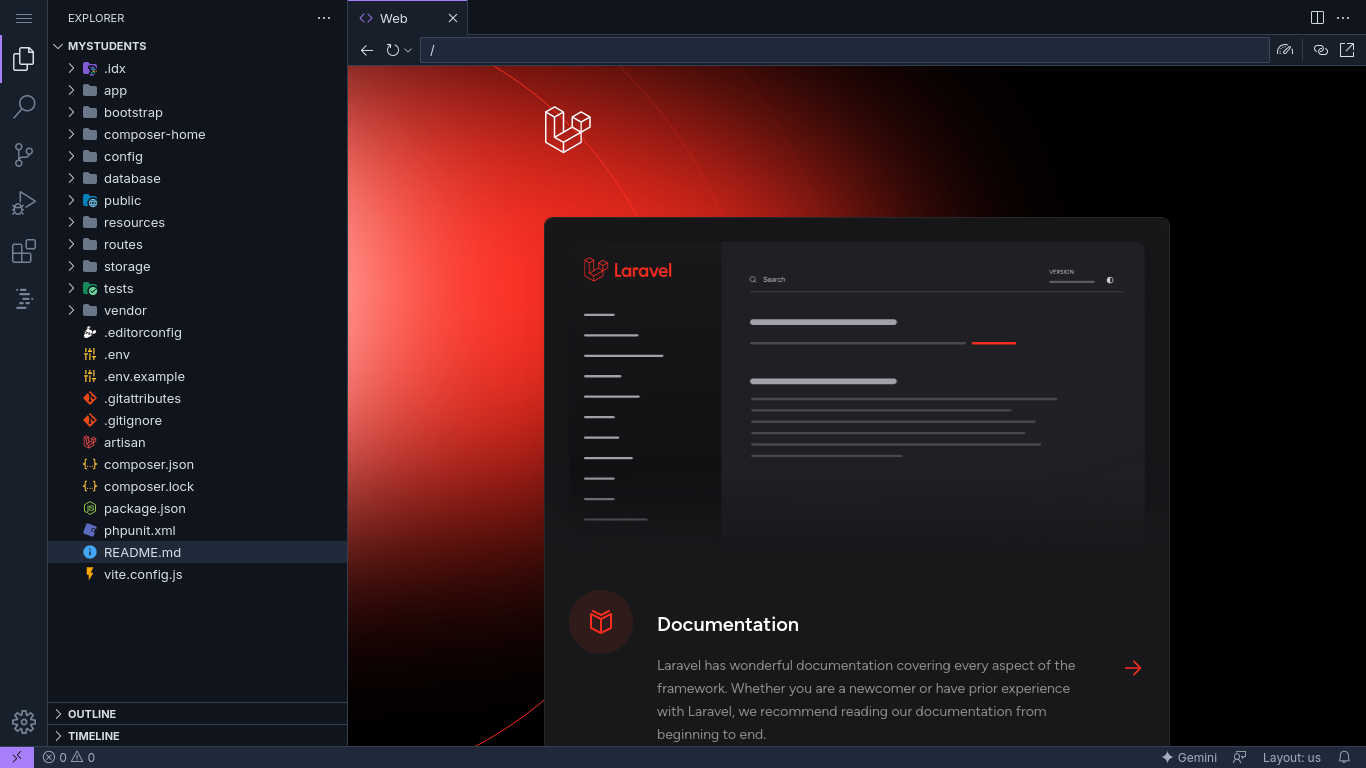This screenshot has height=768, width=1366.
Task: Open Explorer Views and More Actions ellipsis
Action: pyautogui.click(x=323, y=18)
